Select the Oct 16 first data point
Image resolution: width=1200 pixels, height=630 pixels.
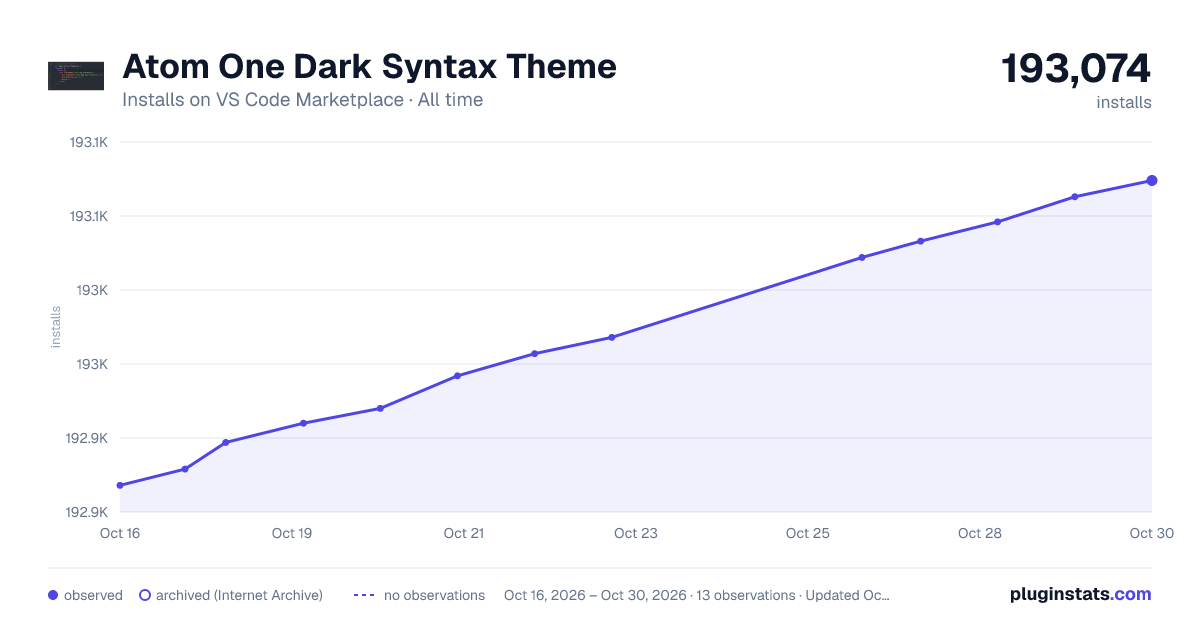(120, 485)
